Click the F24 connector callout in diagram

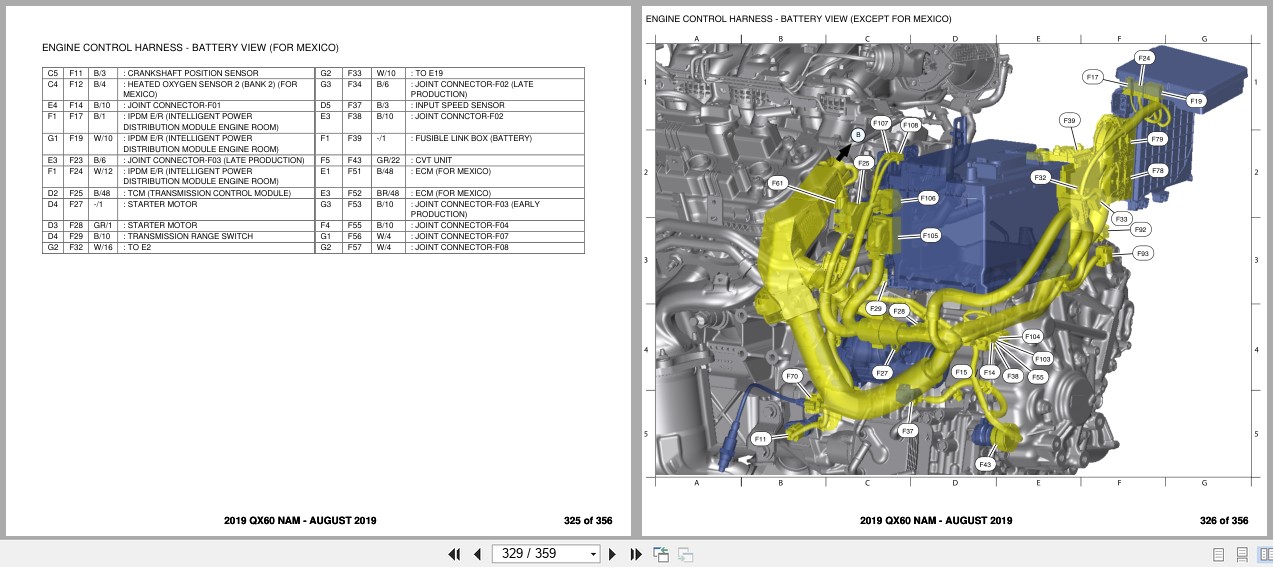(x=1144, y=58)
